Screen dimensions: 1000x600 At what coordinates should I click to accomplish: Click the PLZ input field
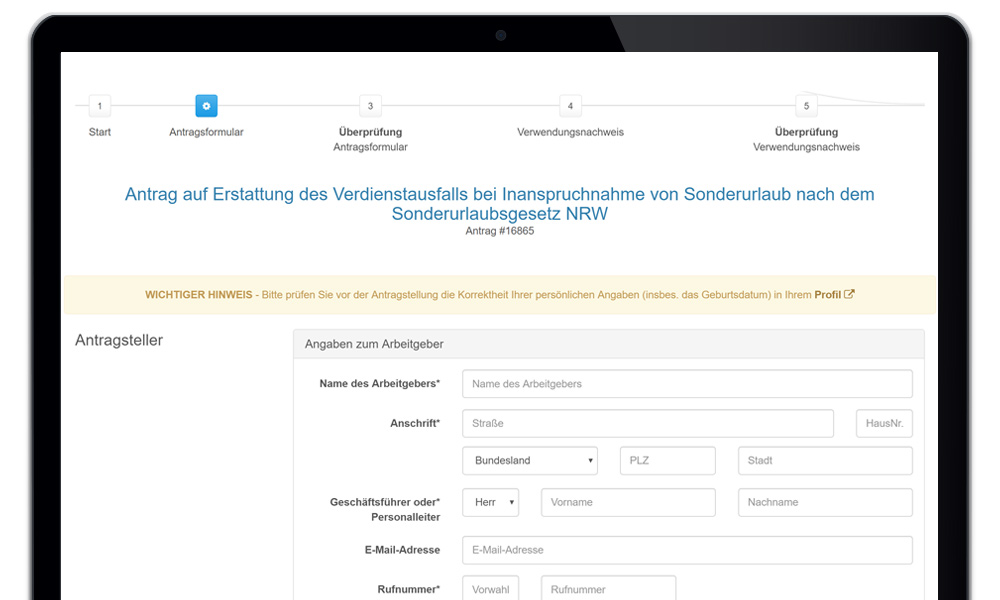[x=667, y=460]
